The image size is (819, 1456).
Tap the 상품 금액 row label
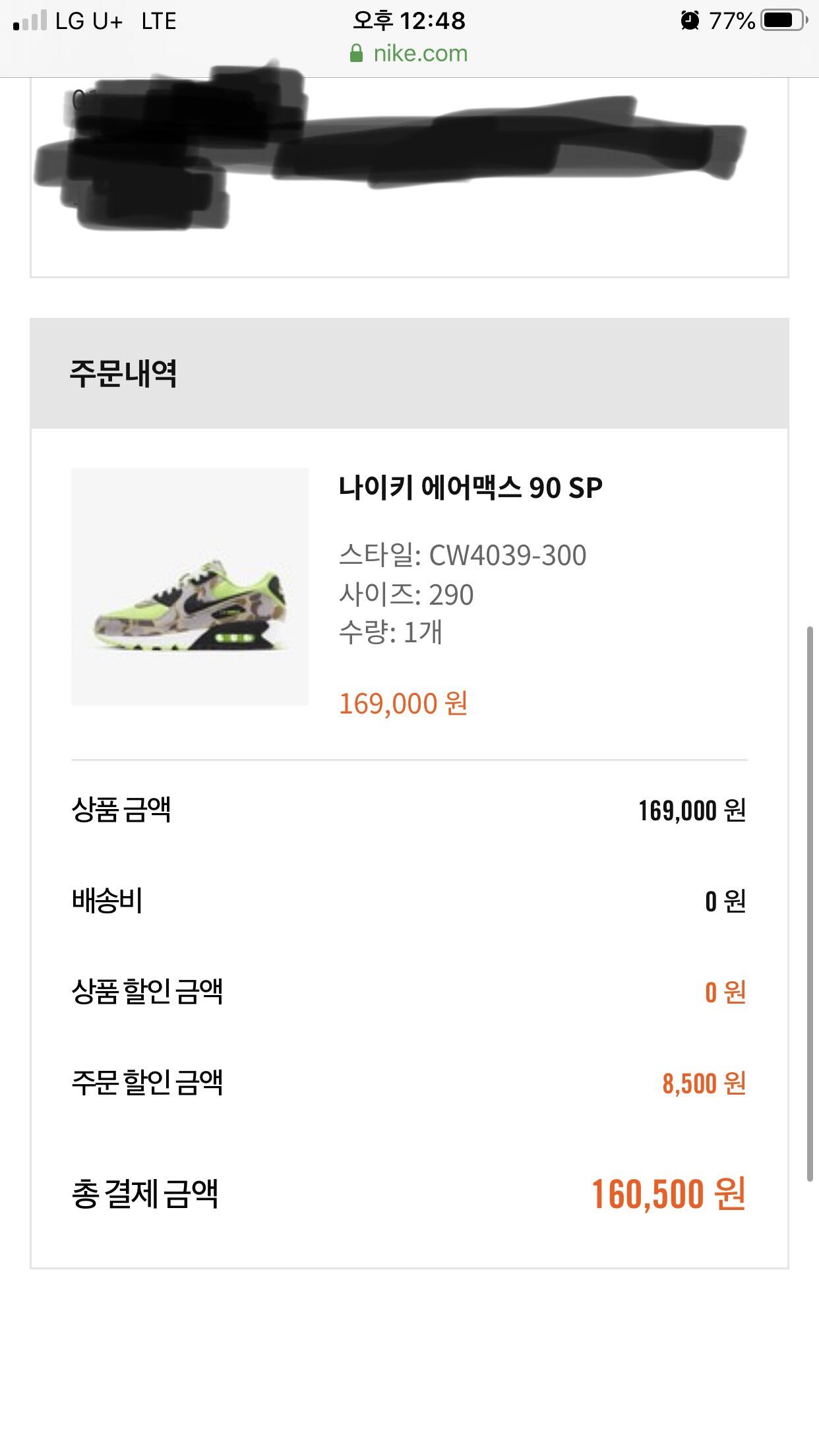[x=121, y=810]
